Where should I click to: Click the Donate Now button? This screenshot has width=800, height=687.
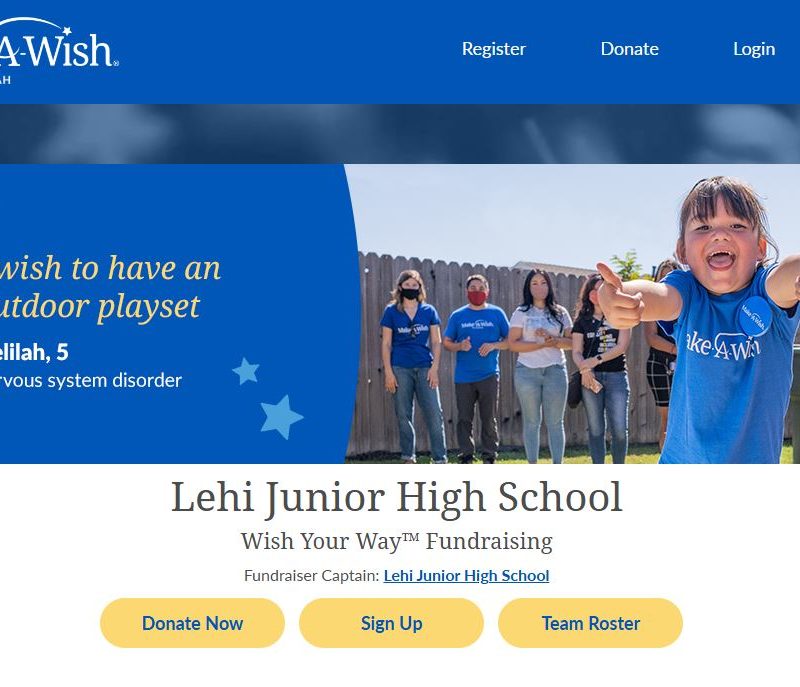(192, 623)
